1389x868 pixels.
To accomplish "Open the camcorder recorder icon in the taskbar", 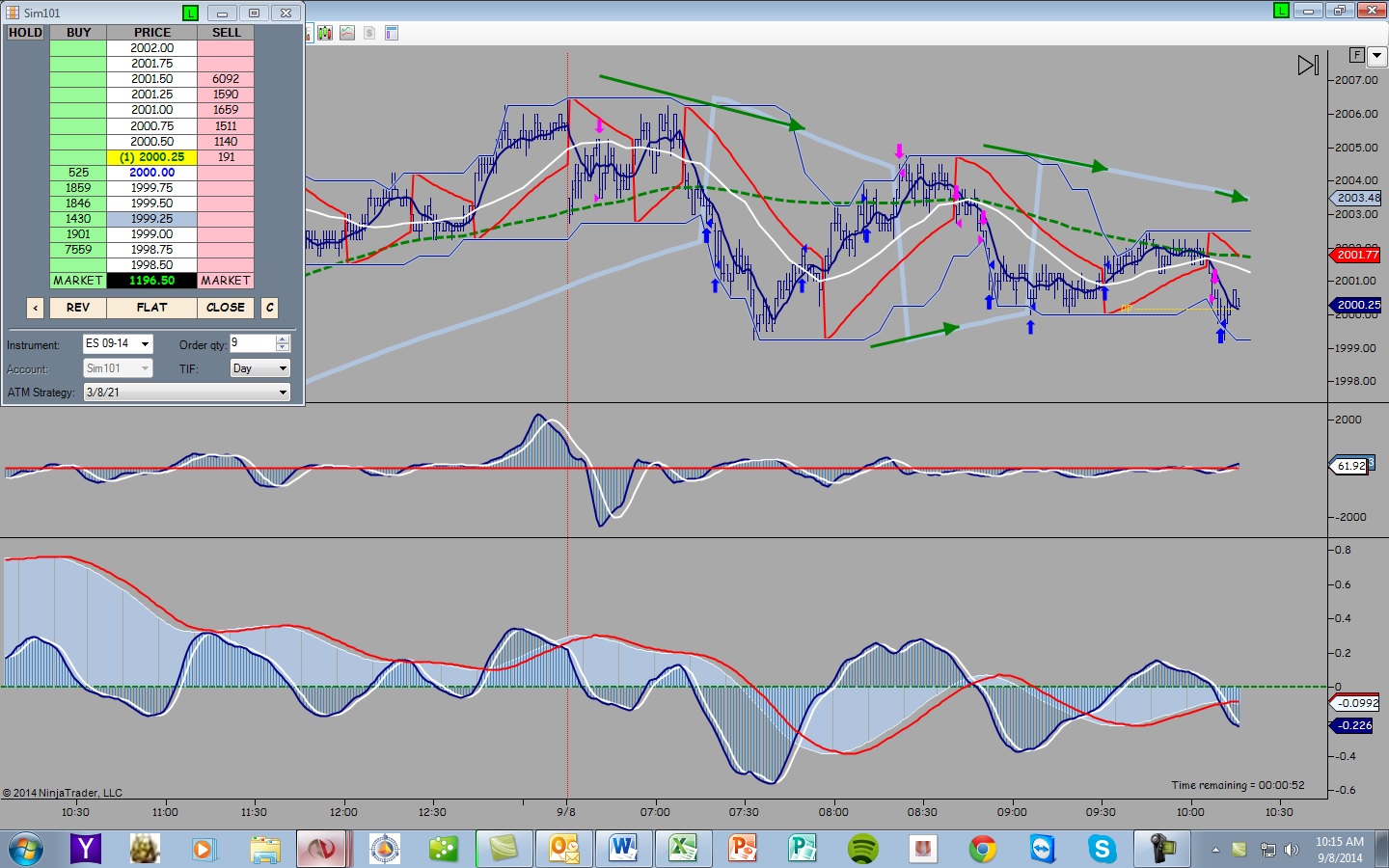I will pos(1161,849).
